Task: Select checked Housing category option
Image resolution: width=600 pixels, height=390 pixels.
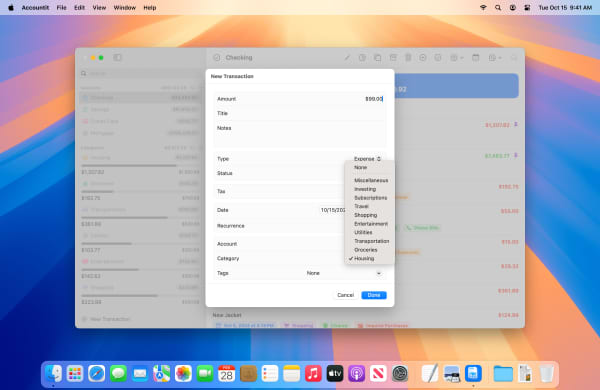Action: pyautogui.click(x=370, y=259)
